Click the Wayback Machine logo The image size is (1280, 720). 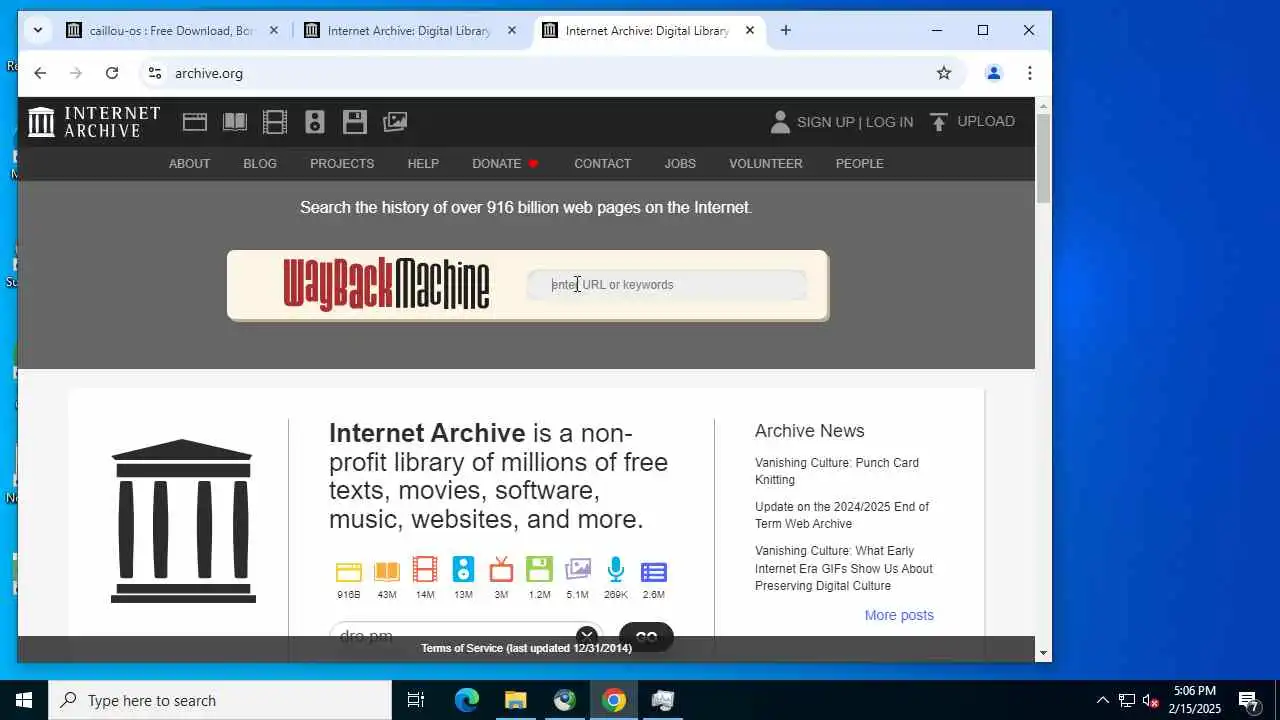(x=386, y=284)
